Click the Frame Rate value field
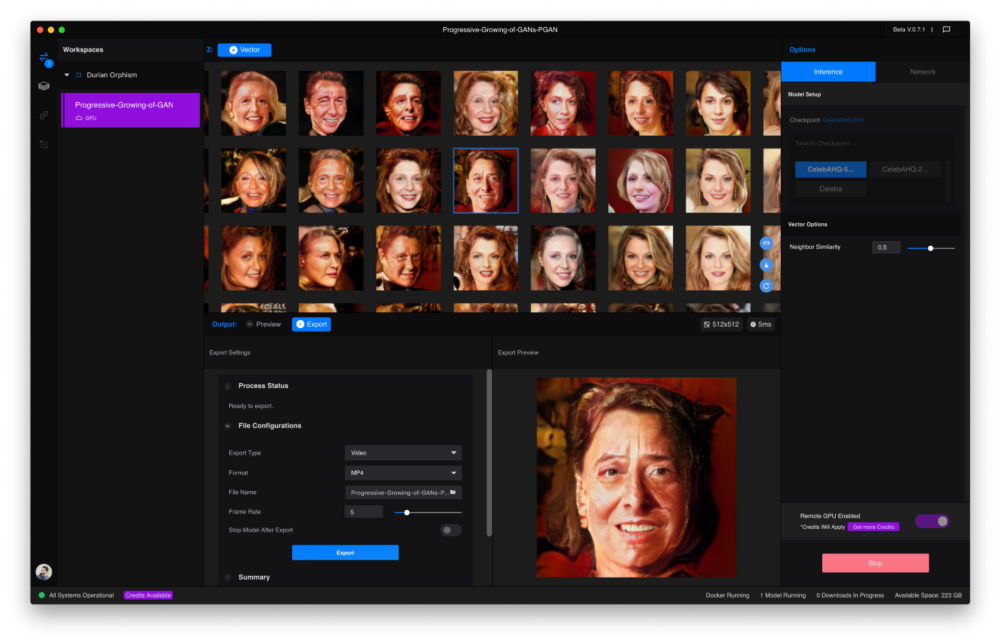The width and height of the screenshot is (1000, 644). (364, 512)
